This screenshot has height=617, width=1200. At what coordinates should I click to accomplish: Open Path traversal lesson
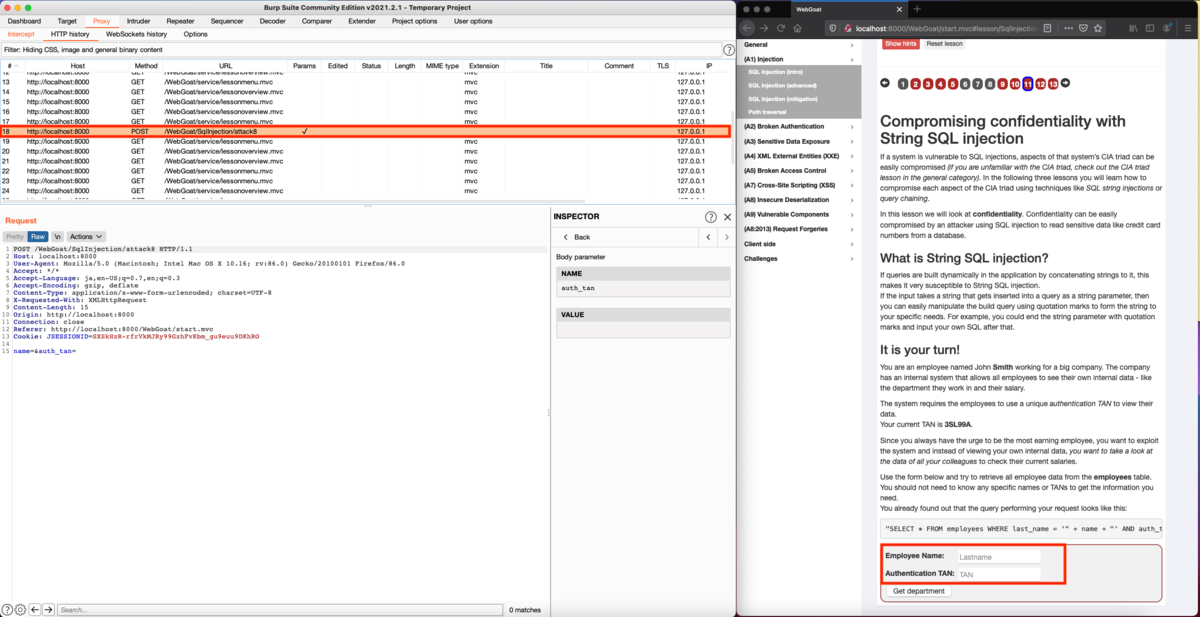(x=767, y=112)
